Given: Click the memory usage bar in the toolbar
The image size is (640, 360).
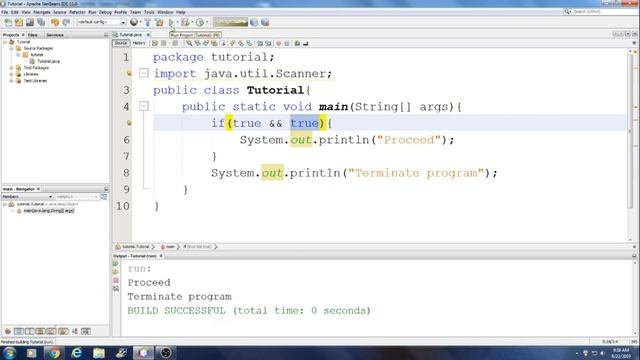Looking at the screenshot, I should tap(230, 22).
